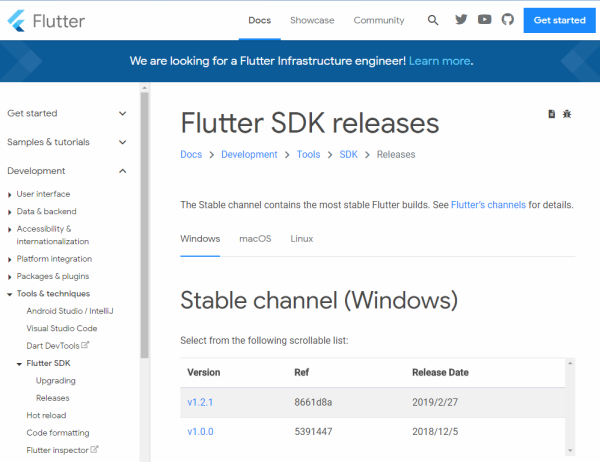Open Upgrading under Flutter SDK

tap(55, 381)
